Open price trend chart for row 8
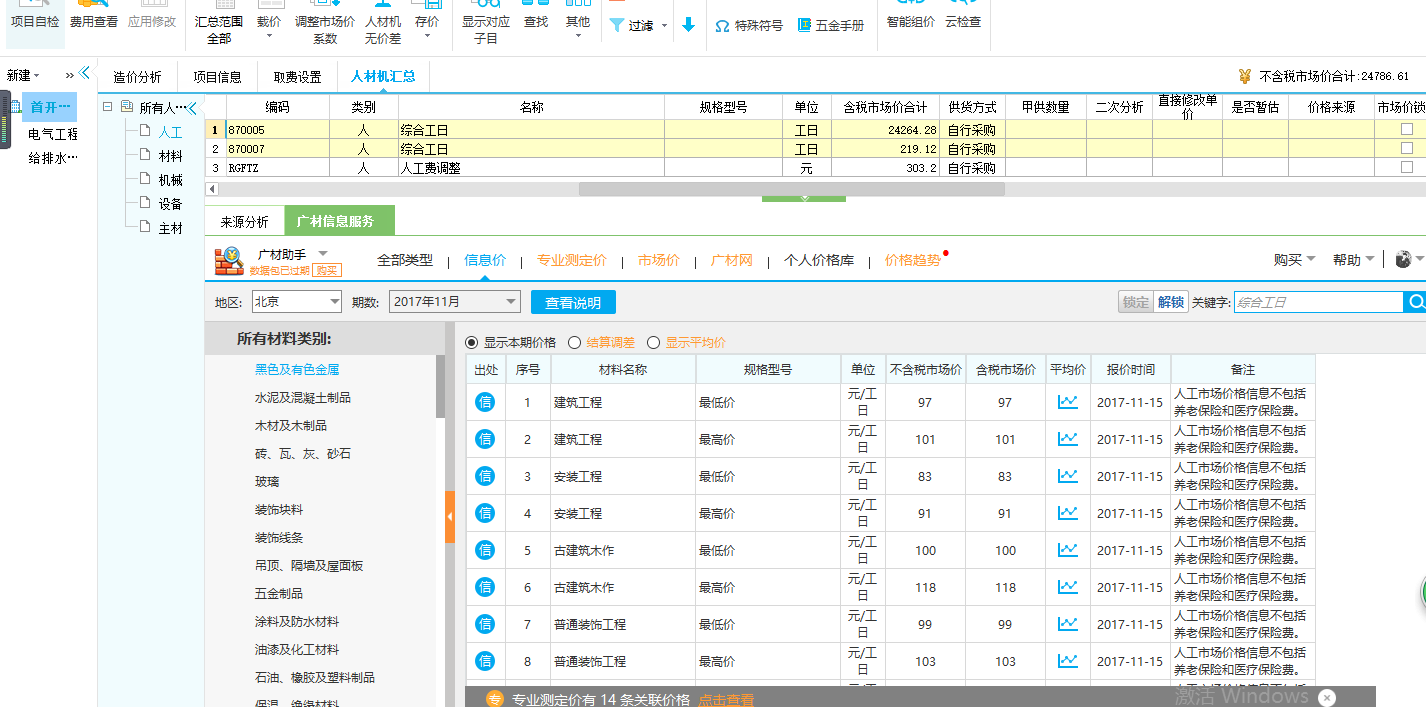The image size is (1426, 707). tap(1068, 661)
